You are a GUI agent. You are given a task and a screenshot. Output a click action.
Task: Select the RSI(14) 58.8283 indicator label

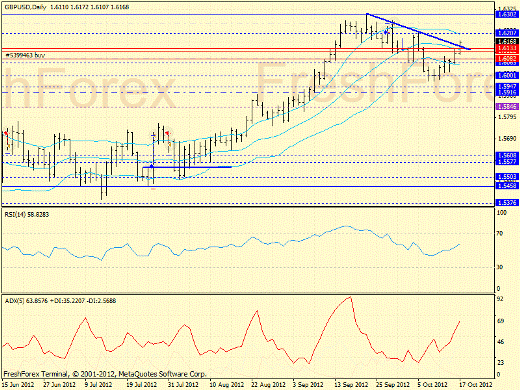27,214
